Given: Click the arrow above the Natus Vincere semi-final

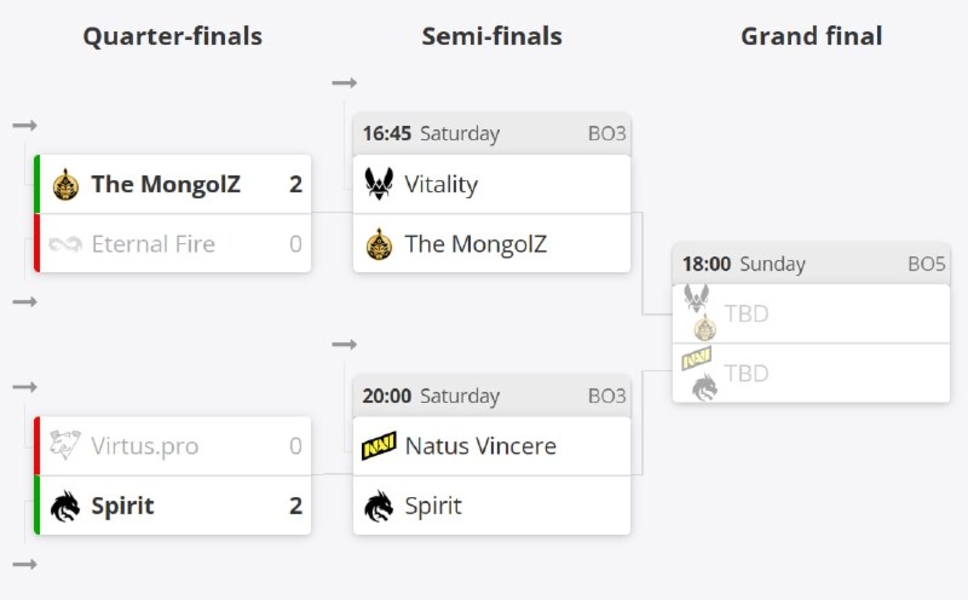Looking at the screenshot, I should 345,345.
